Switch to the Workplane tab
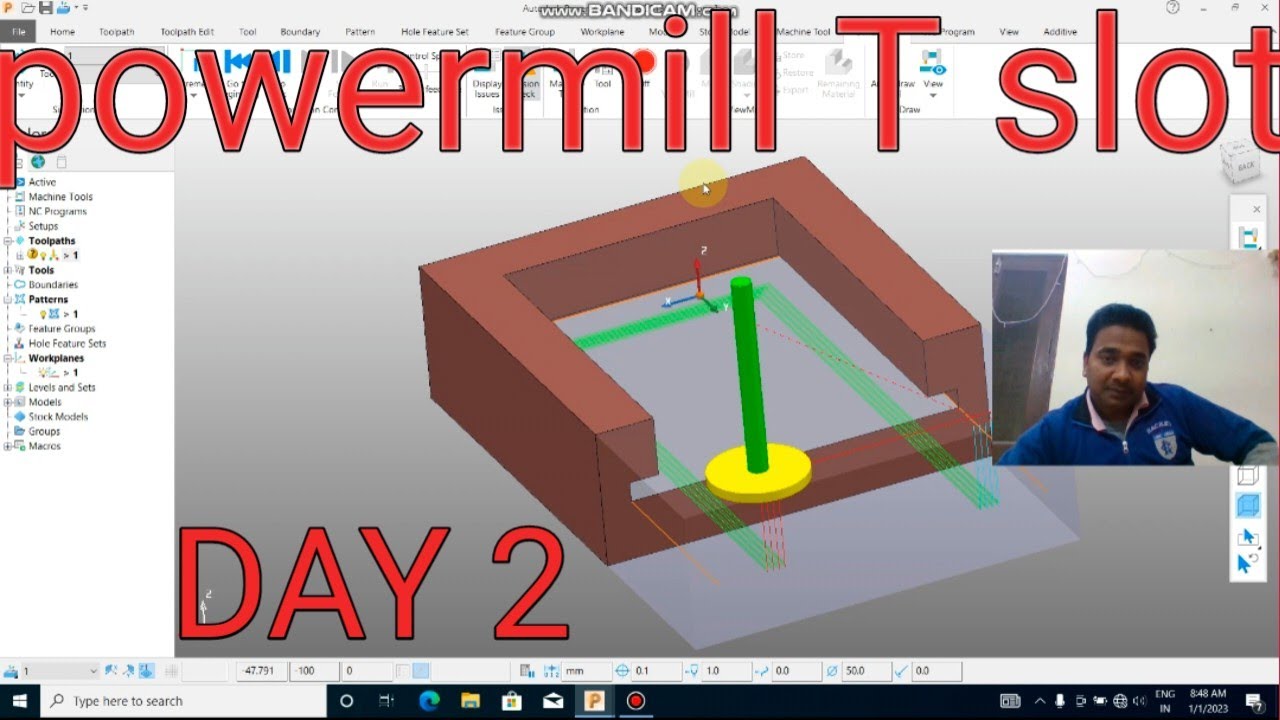The image size is (1280, 720). pos(602,32)
